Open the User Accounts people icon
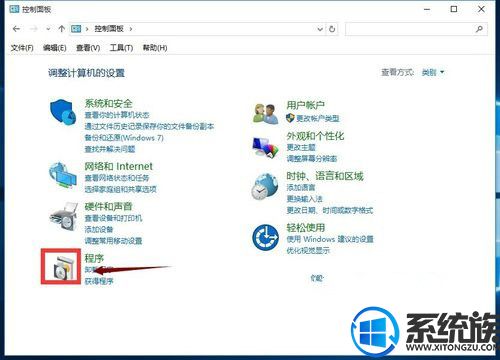Image resolution: width=500 pixels, height=360 pixels. tap(265, 114)
